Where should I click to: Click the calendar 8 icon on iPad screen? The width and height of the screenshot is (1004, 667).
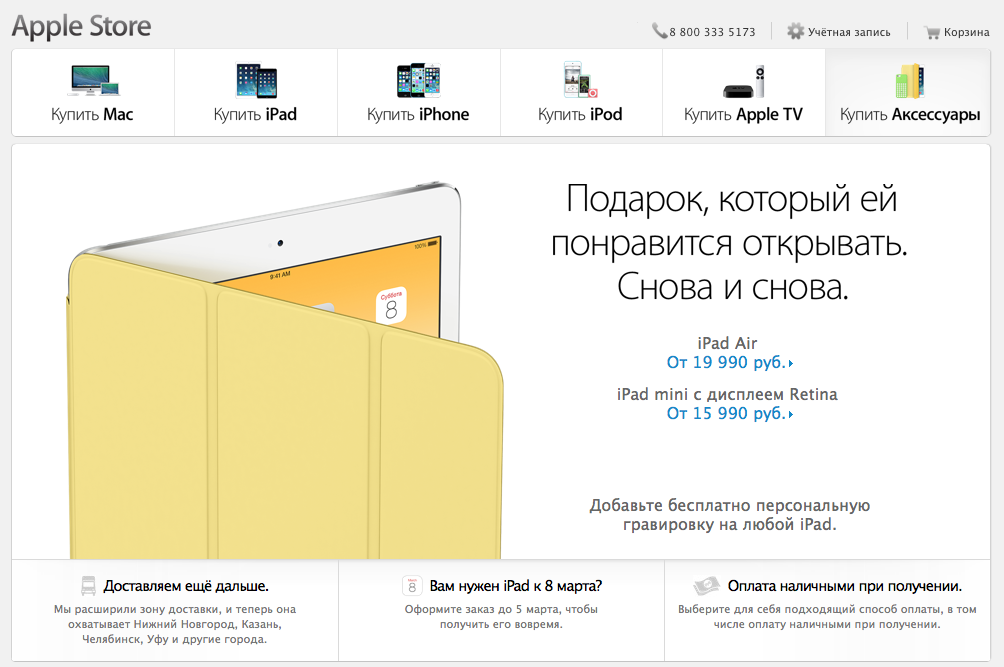391,305
